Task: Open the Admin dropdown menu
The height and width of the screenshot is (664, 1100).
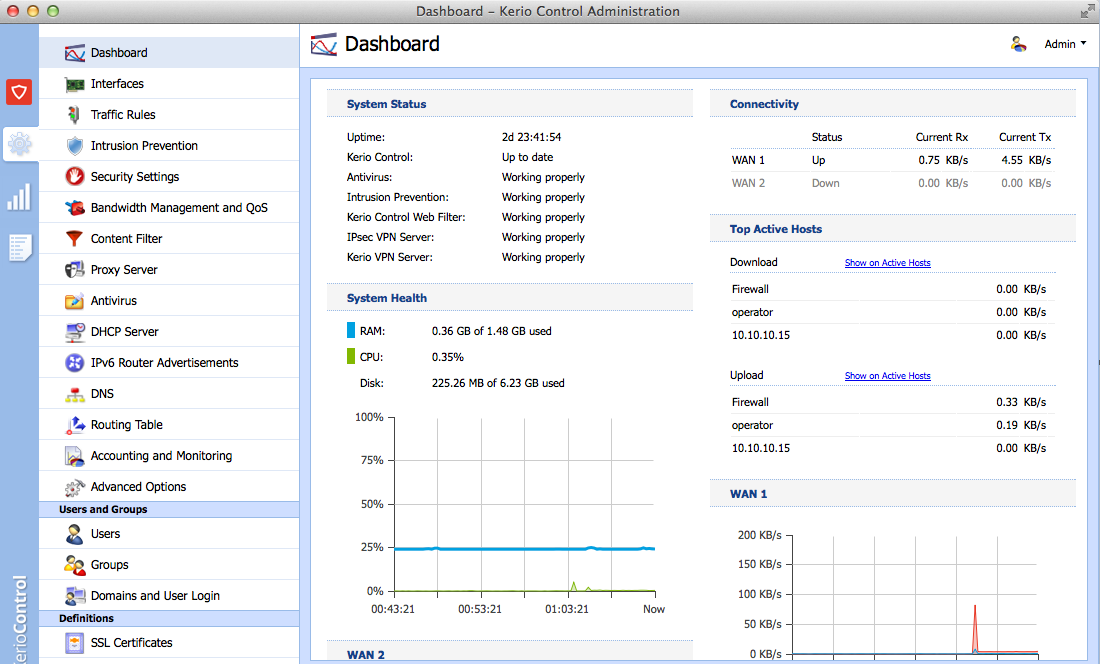Action: tap(1065, 44)
